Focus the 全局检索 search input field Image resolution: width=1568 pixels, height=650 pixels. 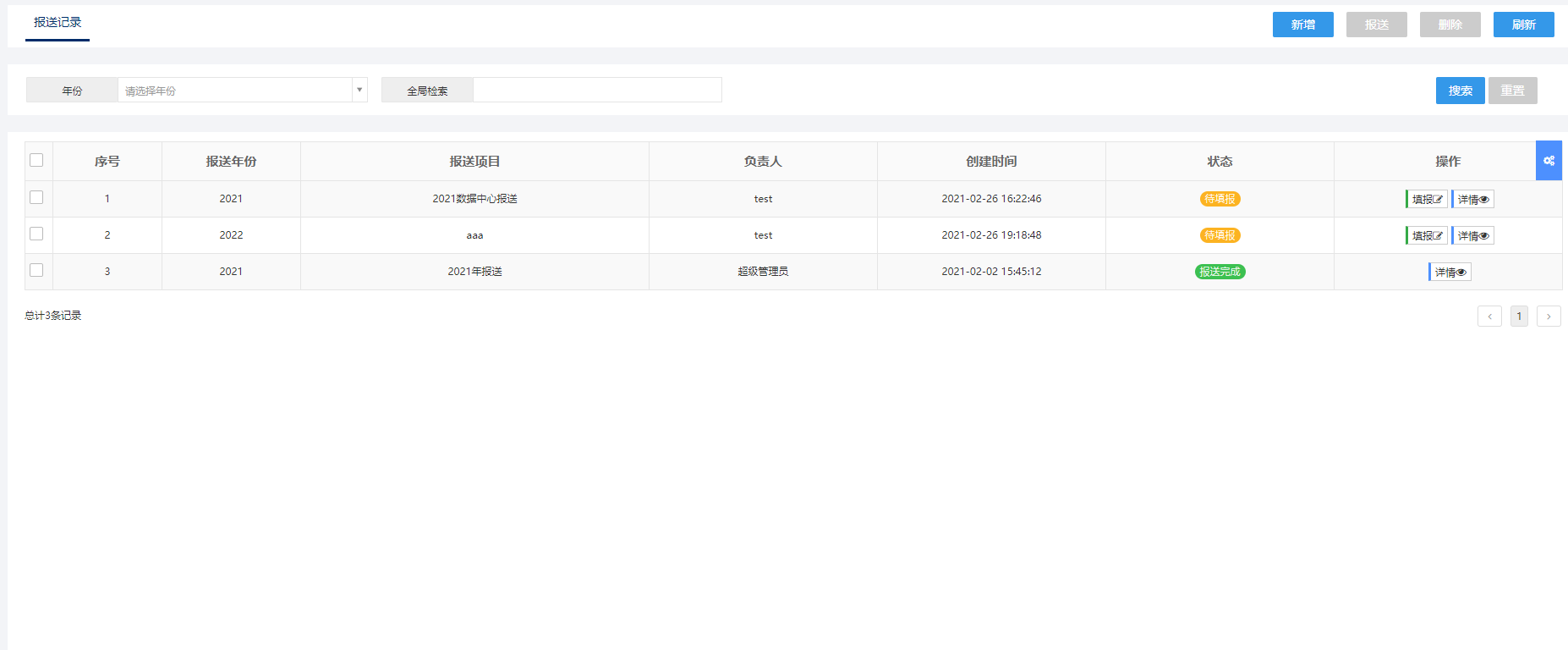tap(597, 90)
